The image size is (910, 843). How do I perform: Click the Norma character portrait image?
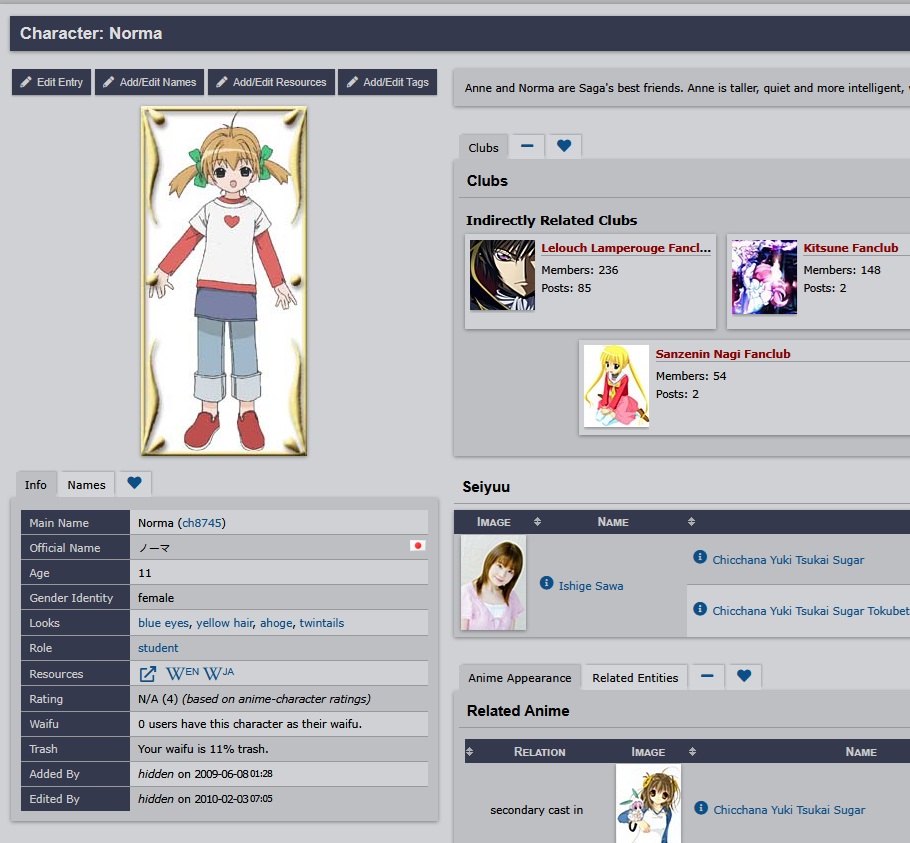(224, 281)
